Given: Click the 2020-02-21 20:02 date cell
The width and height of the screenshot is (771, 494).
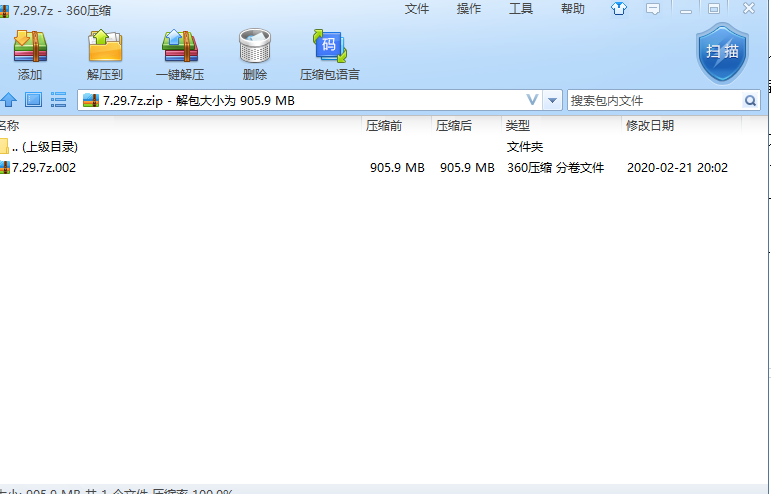Looking at the screenshot, I should pyautogui.click(x=677, y=168).
